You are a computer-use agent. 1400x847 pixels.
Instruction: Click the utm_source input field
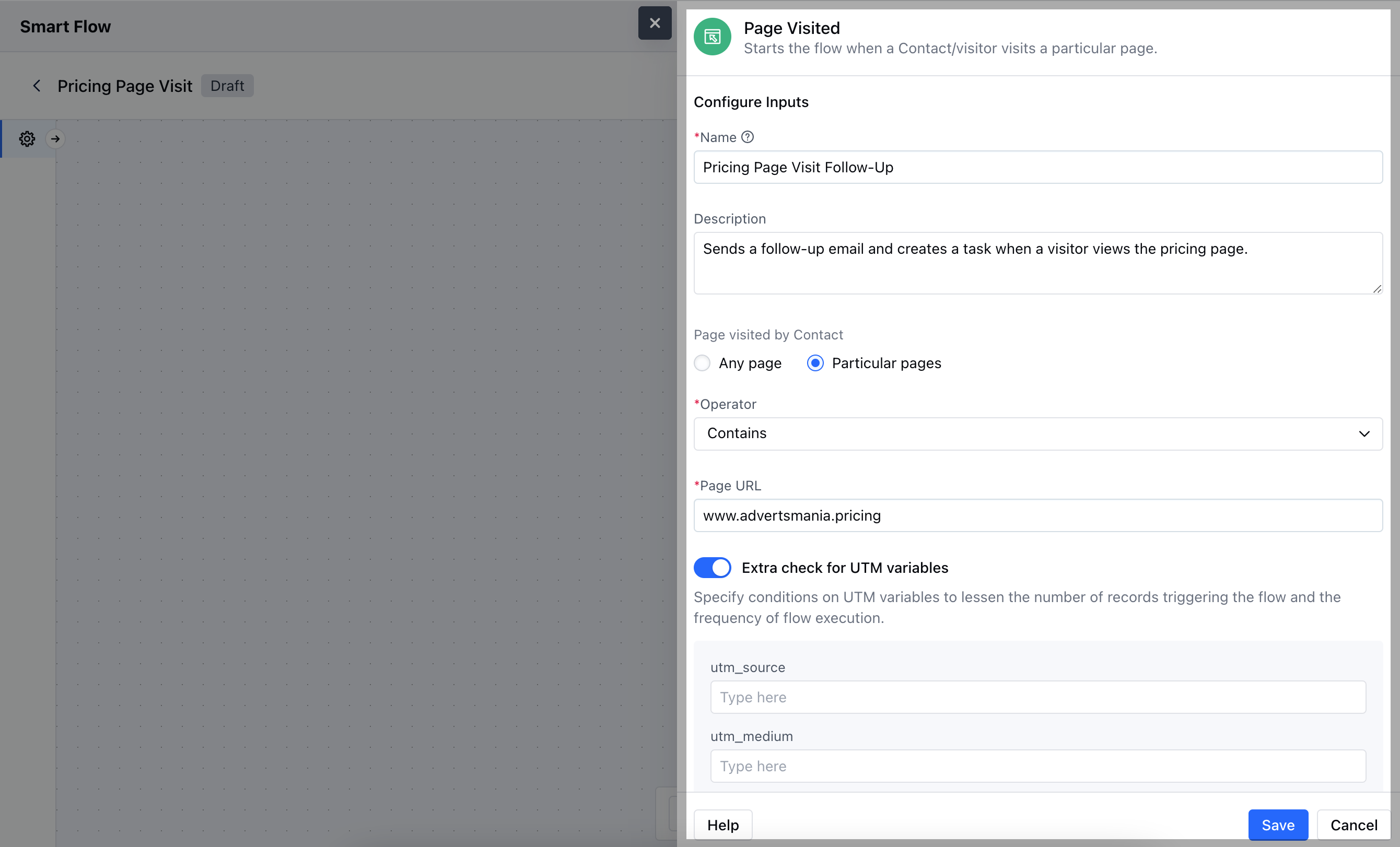click(x=1038, y=697)
